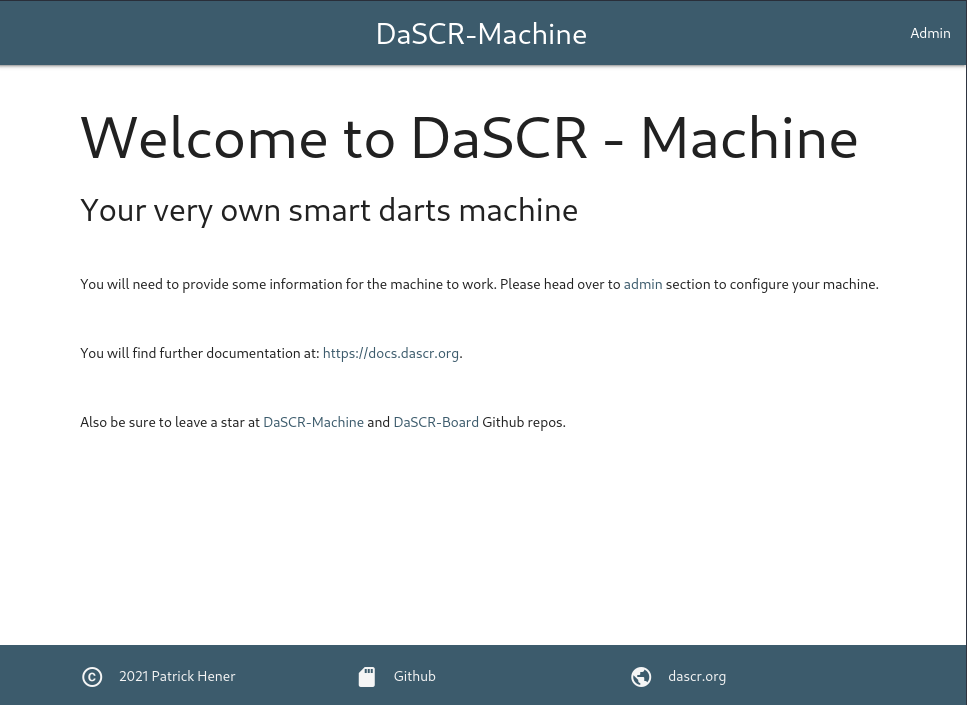Open https://docs.dascr.org documentation link

[390, 353]
